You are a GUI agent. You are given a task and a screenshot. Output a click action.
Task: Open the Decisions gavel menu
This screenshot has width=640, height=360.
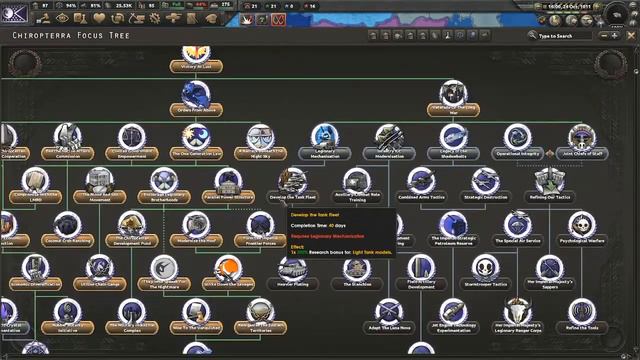[x=43, y=18]
